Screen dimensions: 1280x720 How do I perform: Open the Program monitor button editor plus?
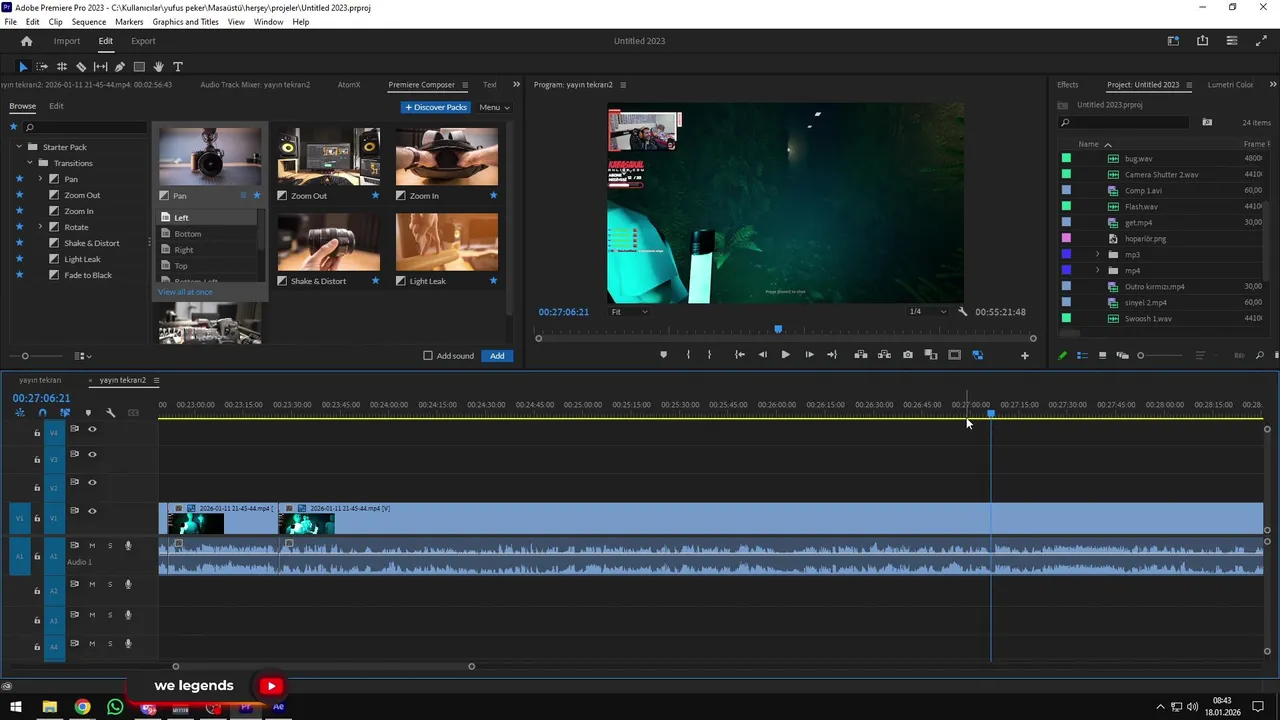click(1024, 355)
